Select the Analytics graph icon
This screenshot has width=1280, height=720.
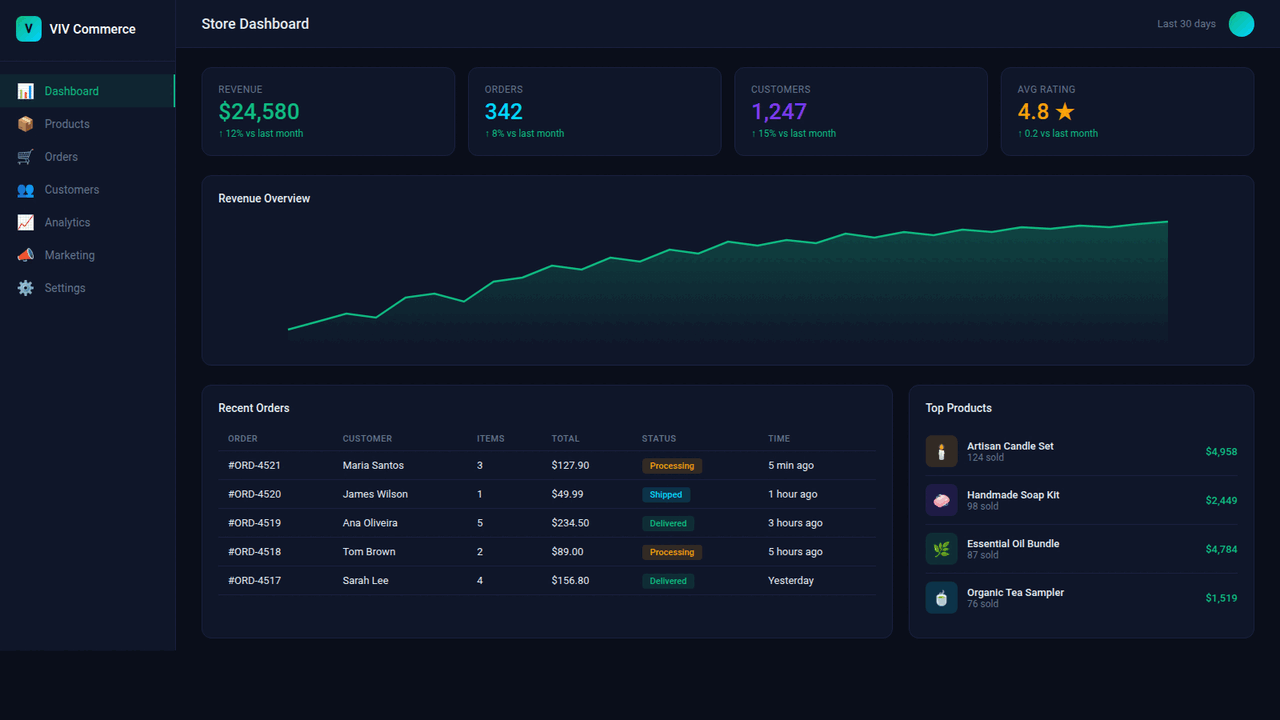tap(26, 222)
